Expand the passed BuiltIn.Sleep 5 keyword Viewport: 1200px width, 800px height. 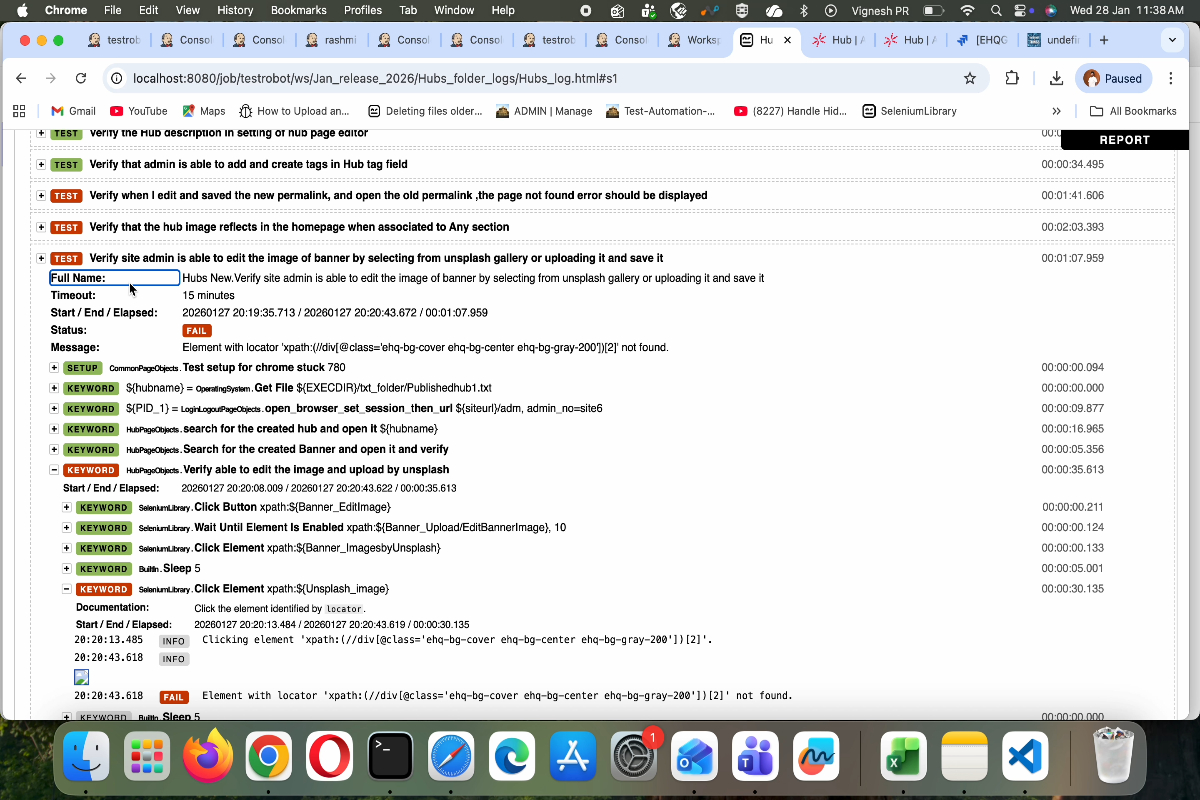tap(67, 569)
